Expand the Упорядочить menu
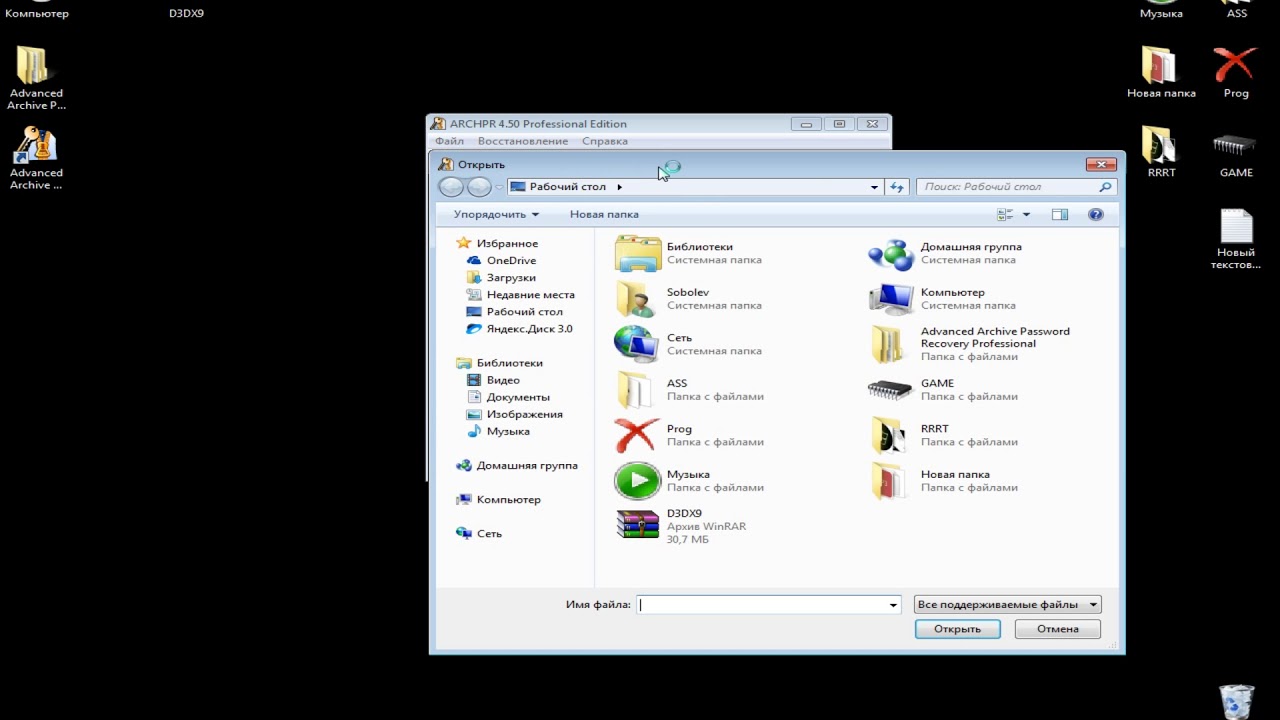1280x720 pixels. [496, 214]
